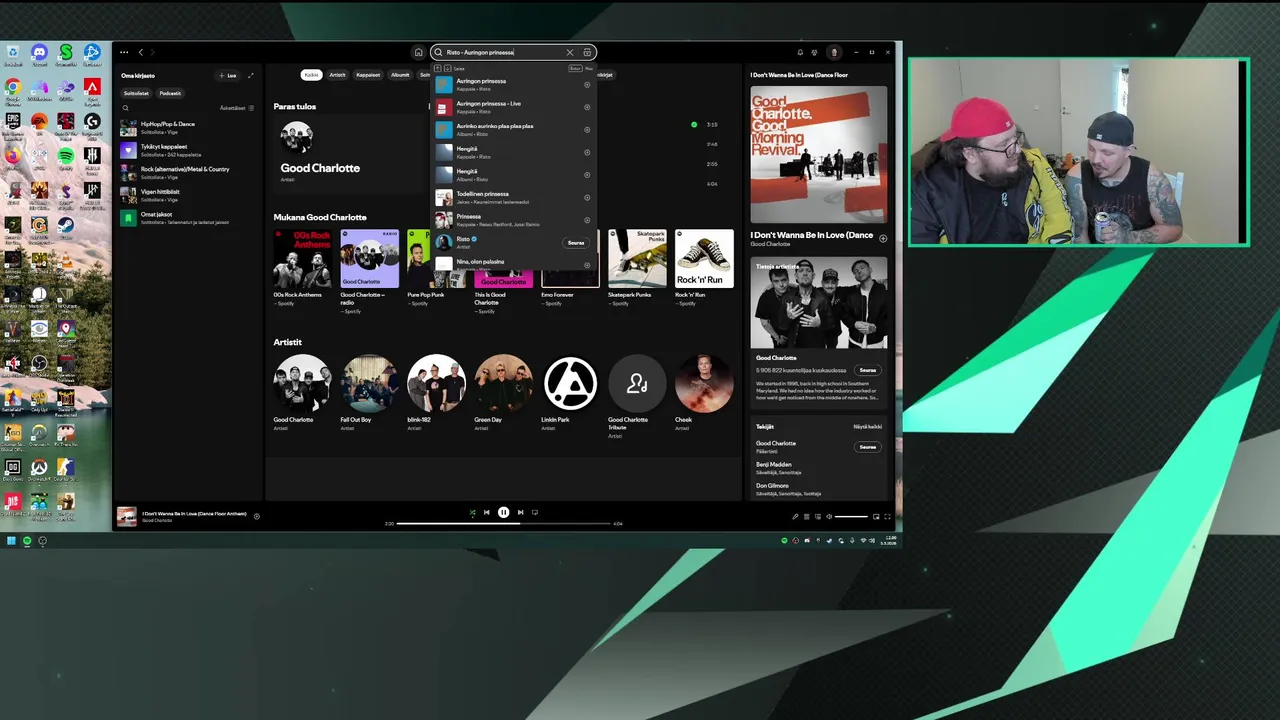Viewport: 1280px width, 720px height.
Task: Open Green Day artist
Action: point(503,393)
